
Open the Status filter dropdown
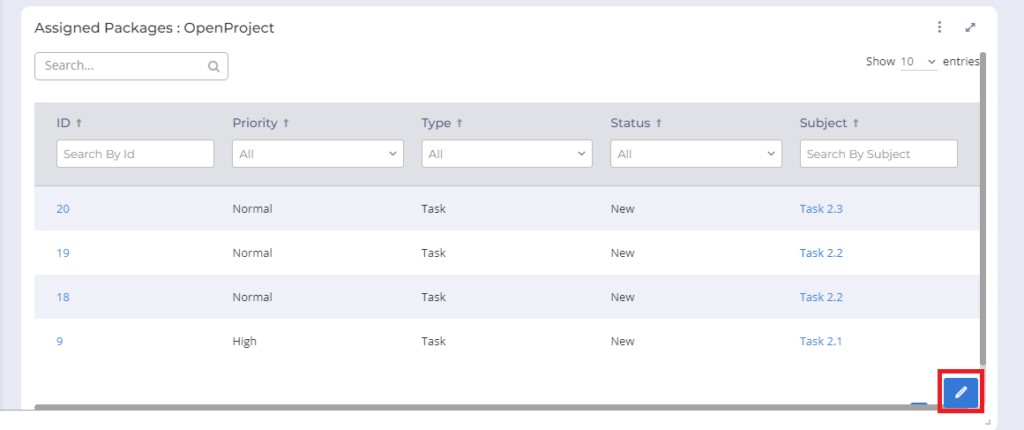click(x=696, y=154)
